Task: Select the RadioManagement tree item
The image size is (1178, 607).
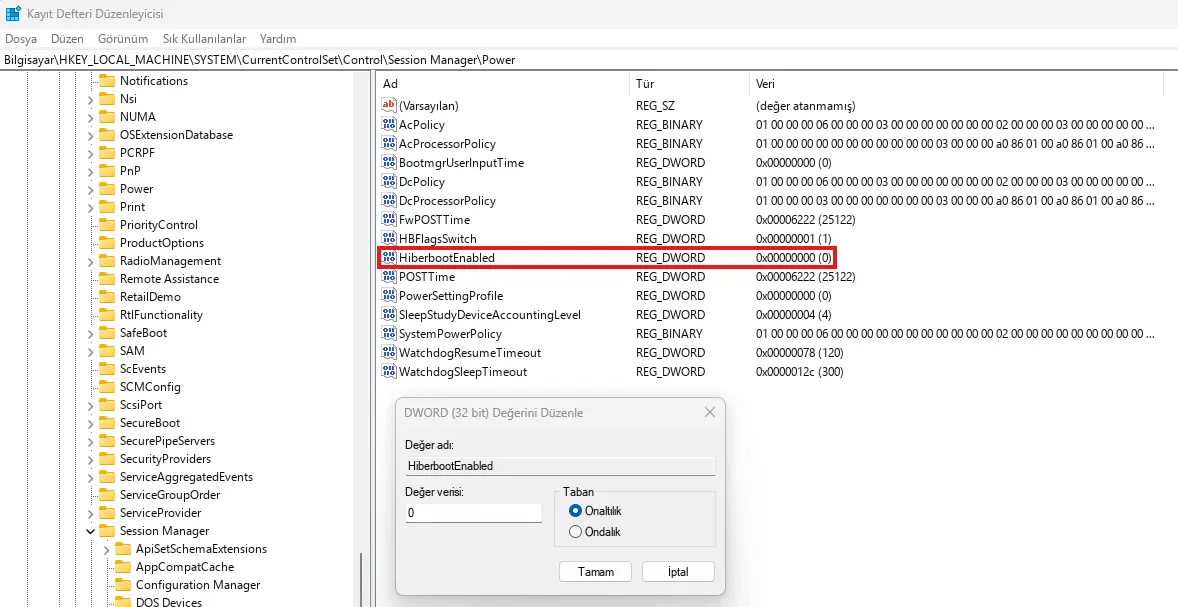Action: 171,261
